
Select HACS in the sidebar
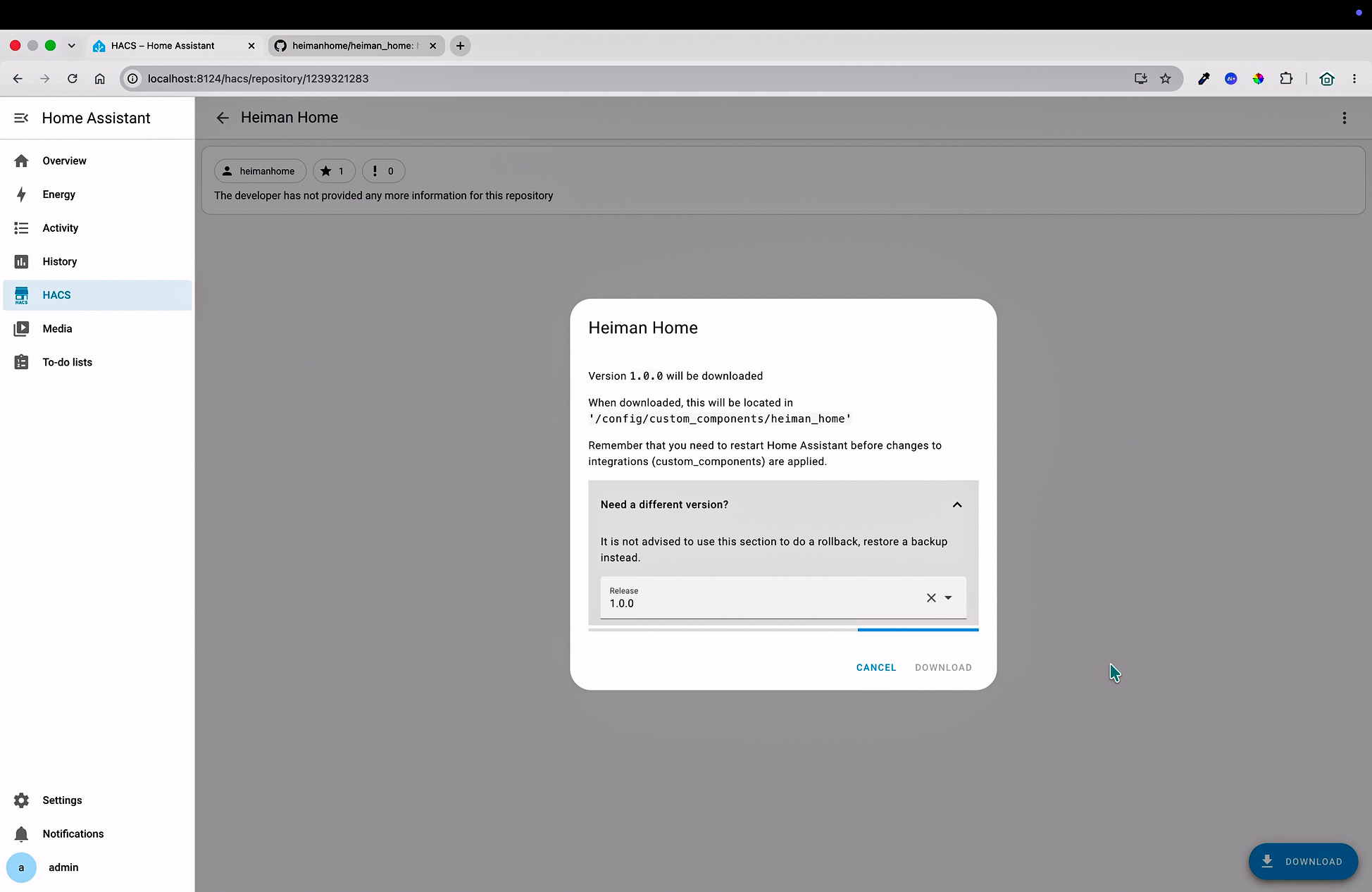(97, 295)
